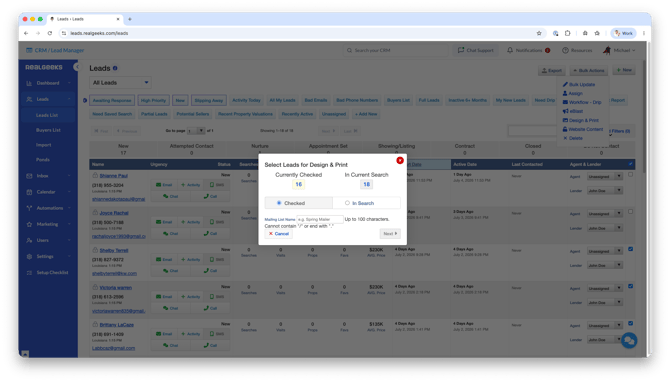
Task: Click the Mailing List Name input field
Action: pos(320,219)
